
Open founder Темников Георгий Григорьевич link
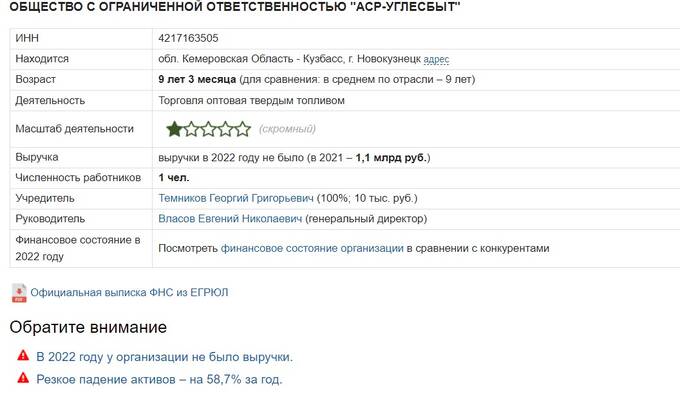point(236,198)
